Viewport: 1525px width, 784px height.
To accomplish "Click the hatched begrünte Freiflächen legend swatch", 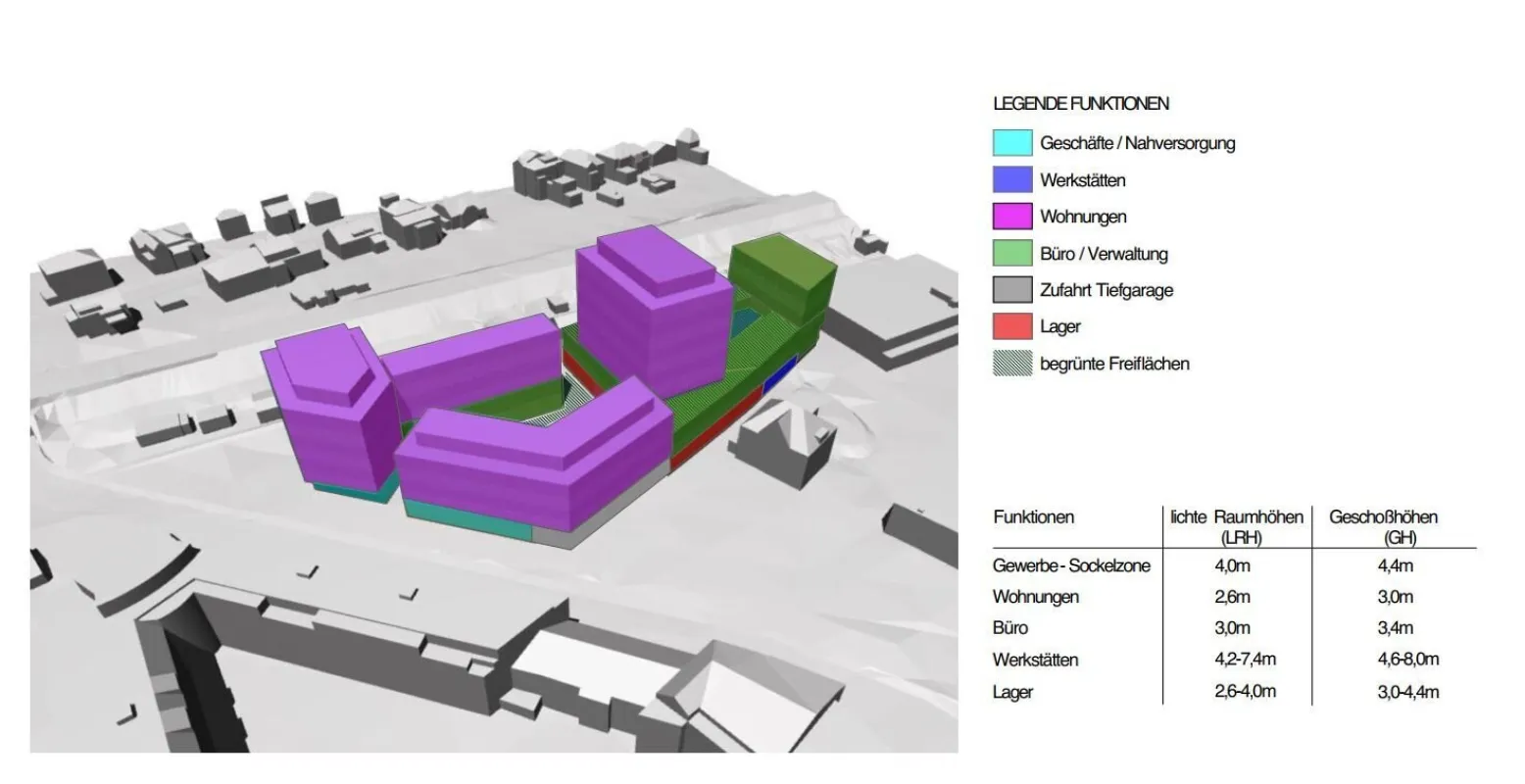I will point(1011,363).
